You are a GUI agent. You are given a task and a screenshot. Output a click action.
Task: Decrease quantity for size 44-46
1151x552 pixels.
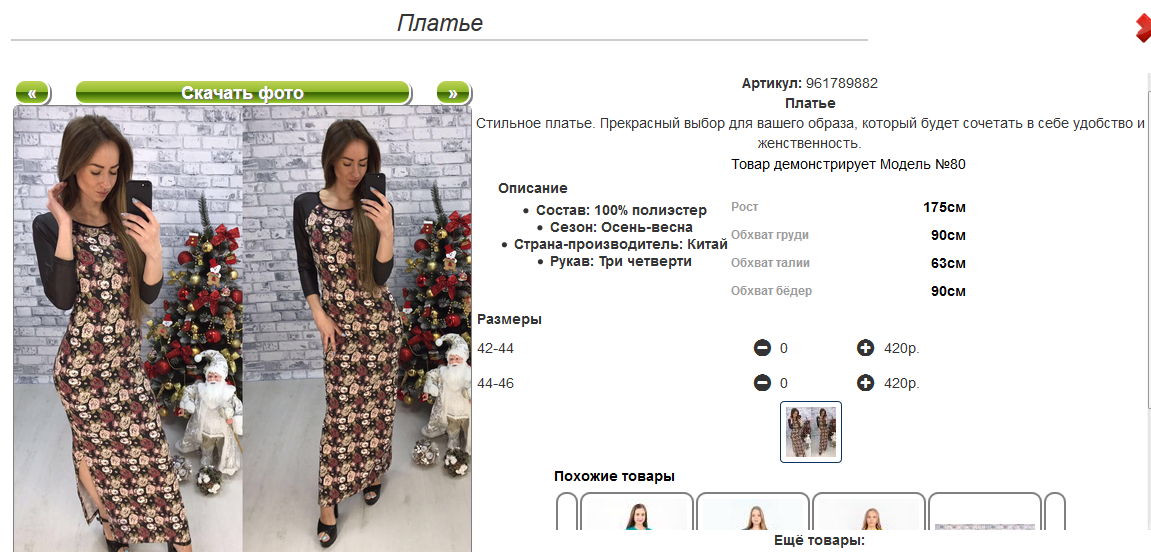click(762, 383)
